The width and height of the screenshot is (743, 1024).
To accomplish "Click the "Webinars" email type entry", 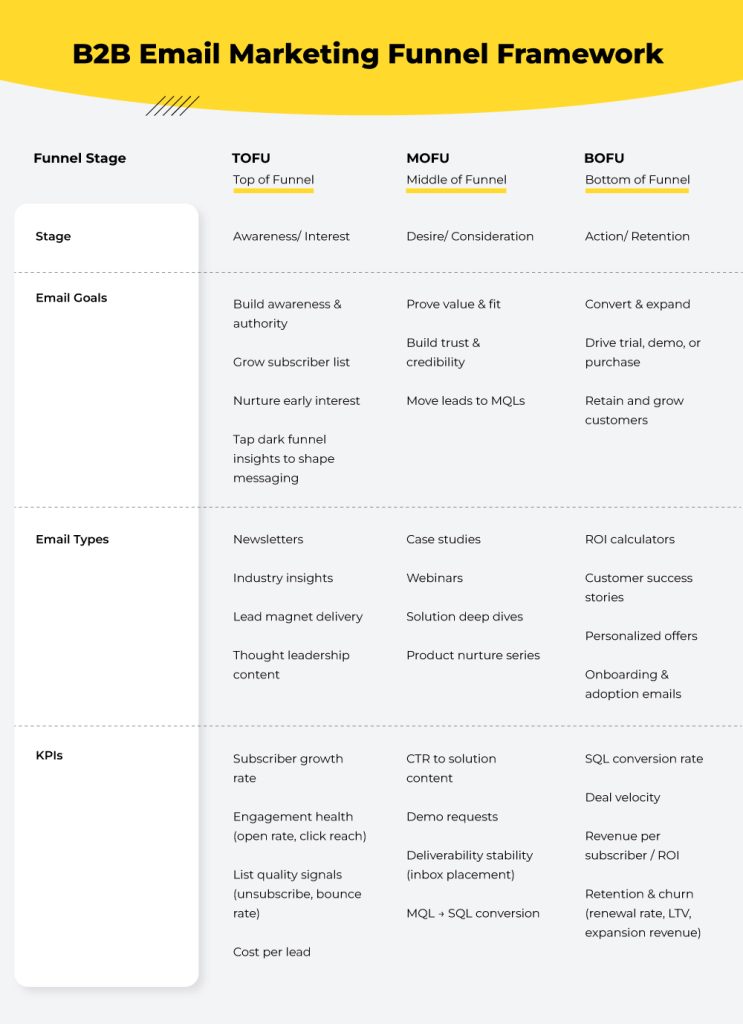I will [434, 578].
